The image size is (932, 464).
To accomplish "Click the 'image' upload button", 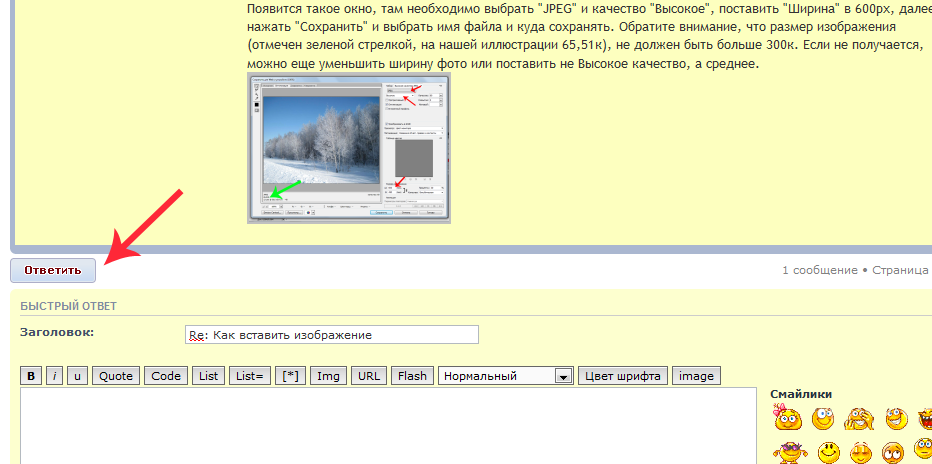I will click(x=696, y=376).
